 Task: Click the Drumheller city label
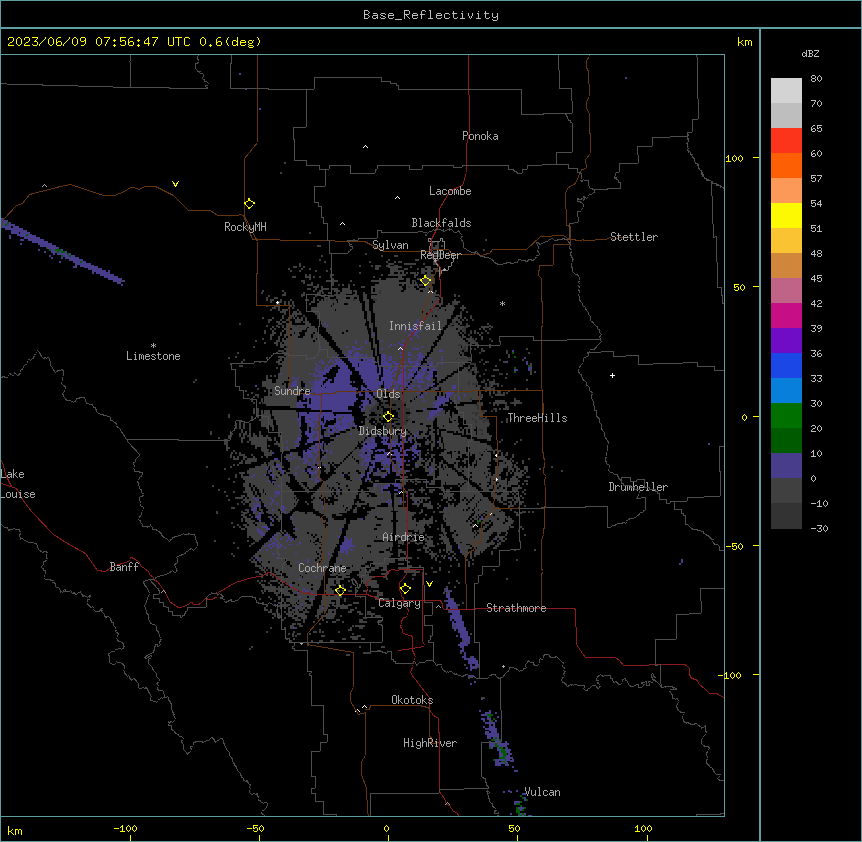click(x=638, y=487)
